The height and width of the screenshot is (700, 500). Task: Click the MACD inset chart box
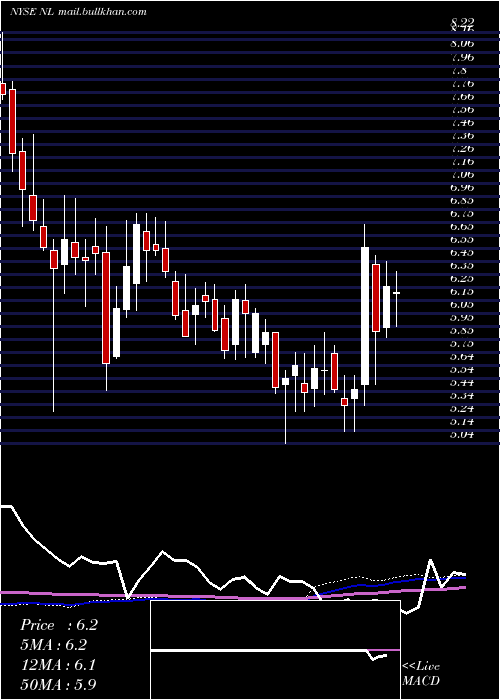[x=275, y=650]
